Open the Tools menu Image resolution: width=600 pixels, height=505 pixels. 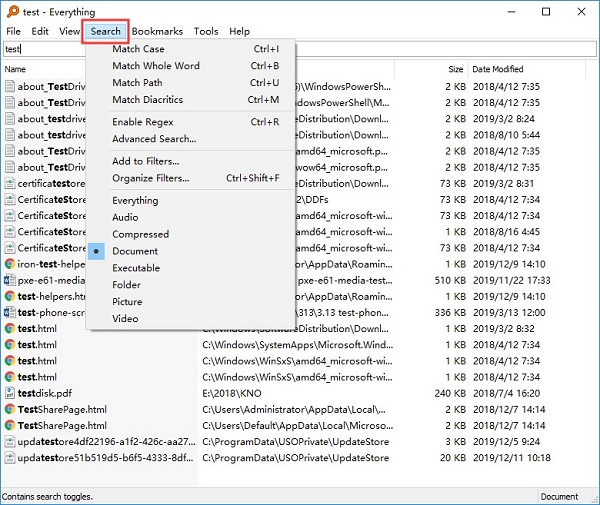206,31
